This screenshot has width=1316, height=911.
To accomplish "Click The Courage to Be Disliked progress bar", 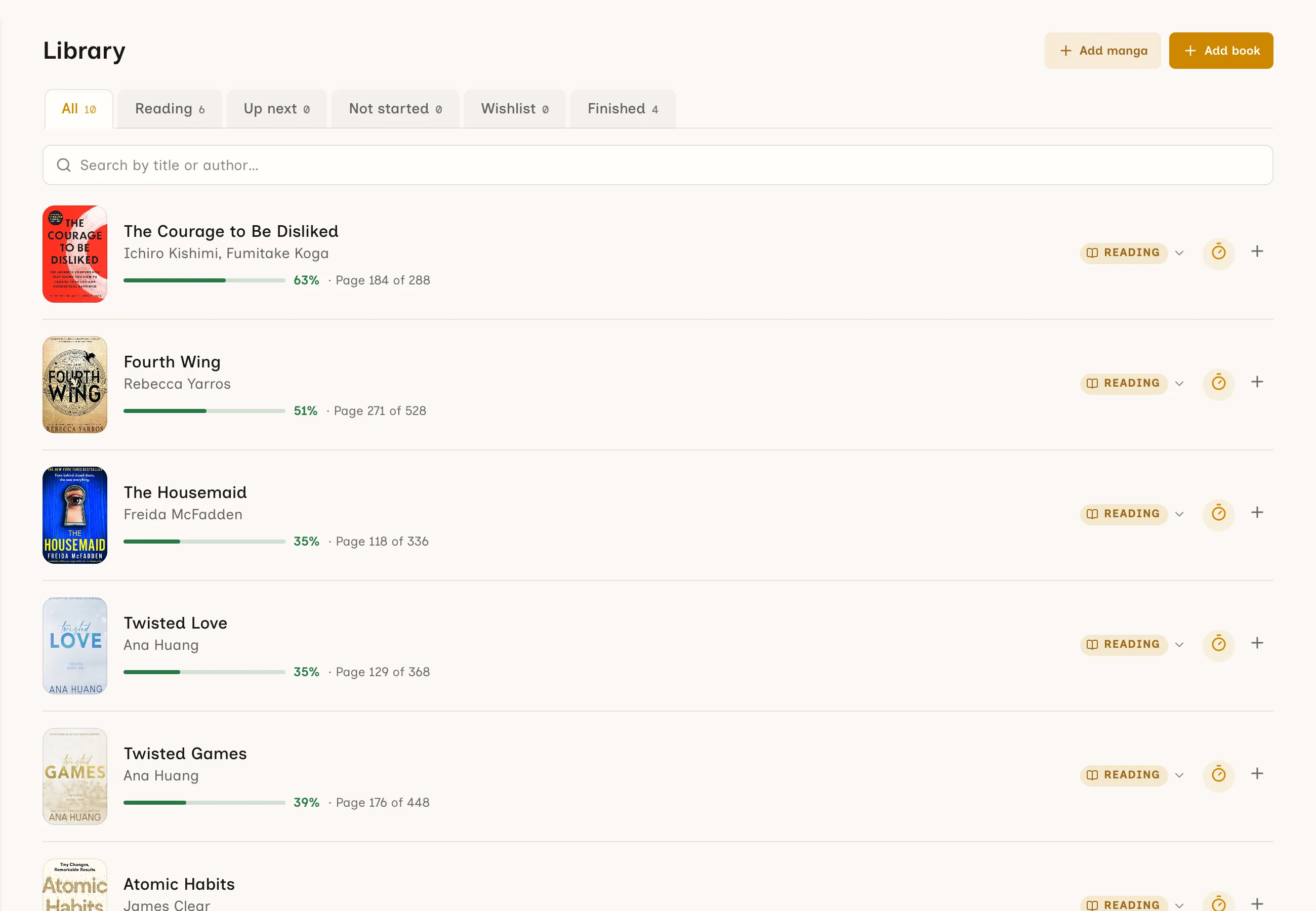I will point(204,280).
